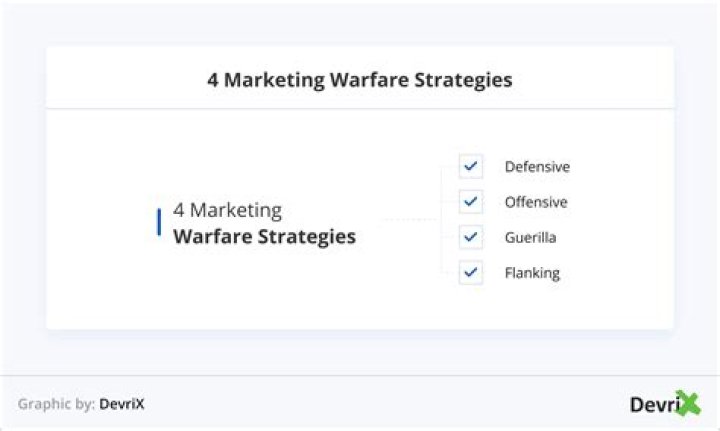
Task: Click the bold 'Warfare Strategies' body text
Action: coord(264,237)
